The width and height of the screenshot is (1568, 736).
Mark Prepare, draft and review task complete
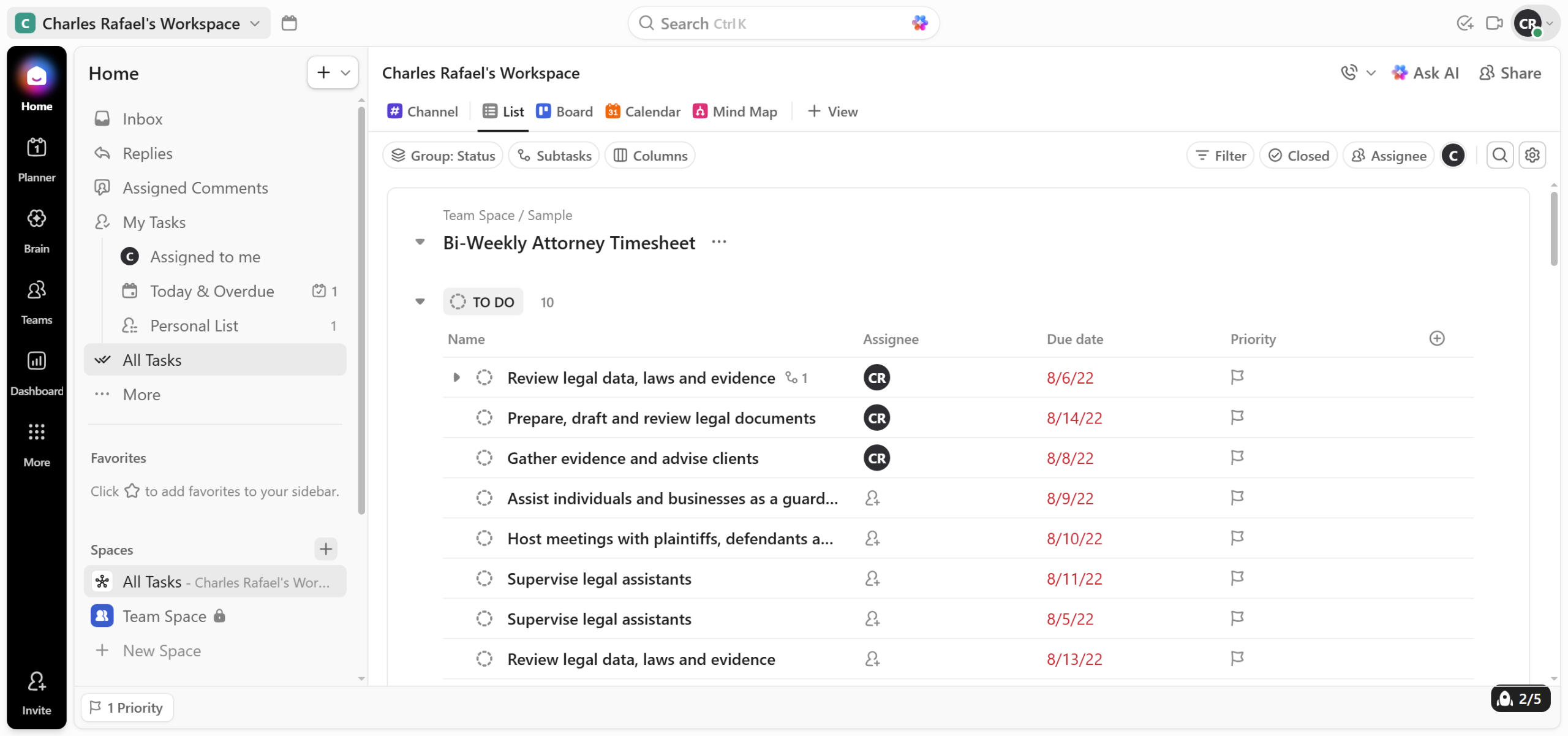[x=484, y=418]
